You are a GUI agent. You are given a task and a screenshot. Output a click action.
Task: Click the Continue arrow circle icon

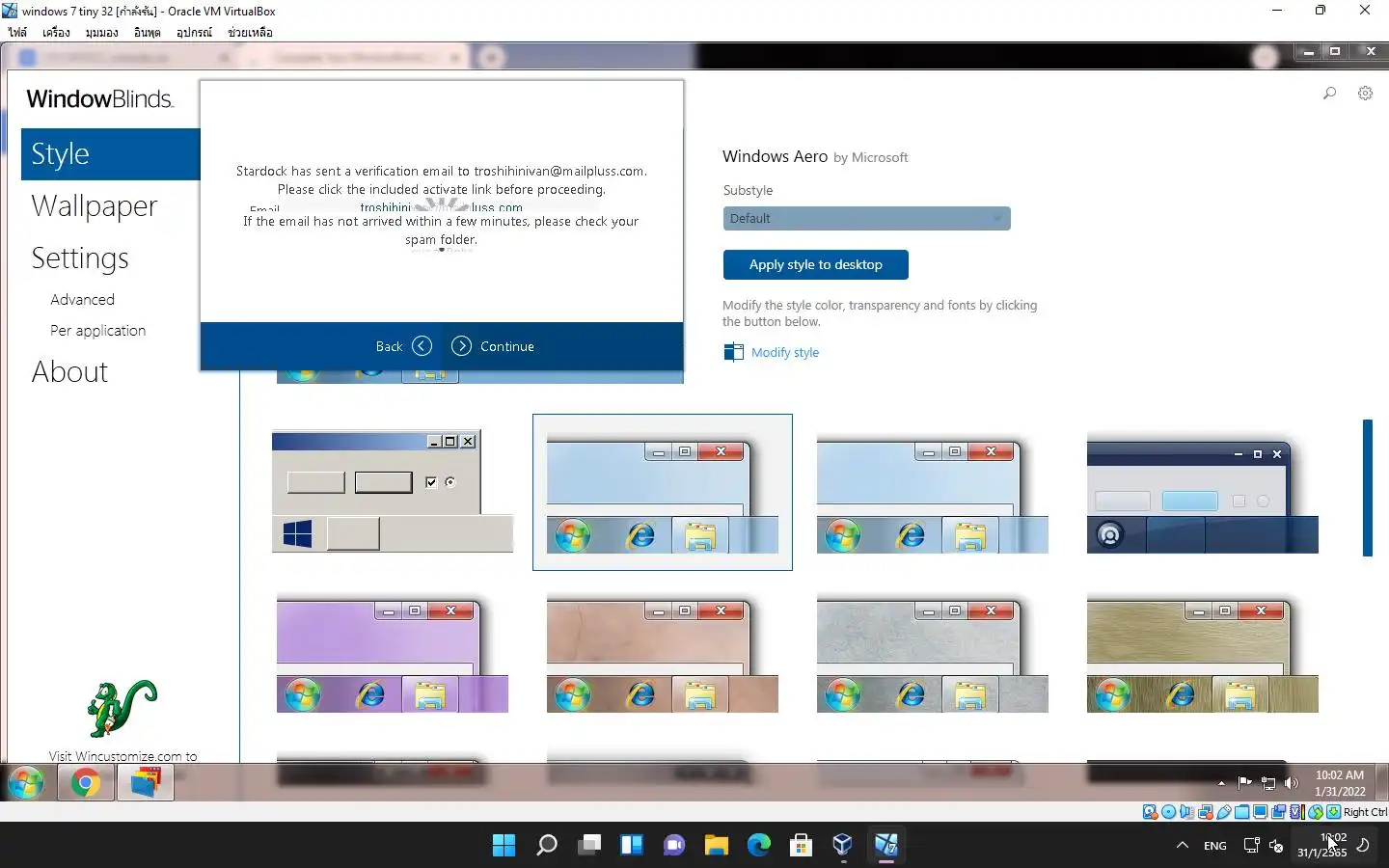click(461, 345)
